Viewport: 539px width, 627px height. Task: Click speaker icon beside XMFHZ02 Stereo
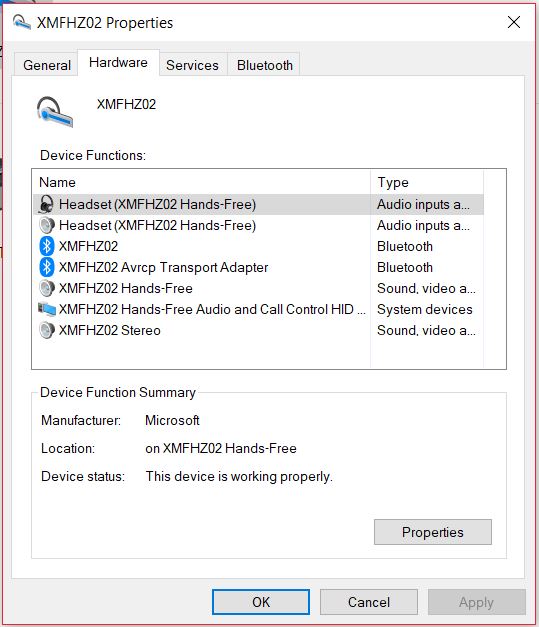click(47, 330)
